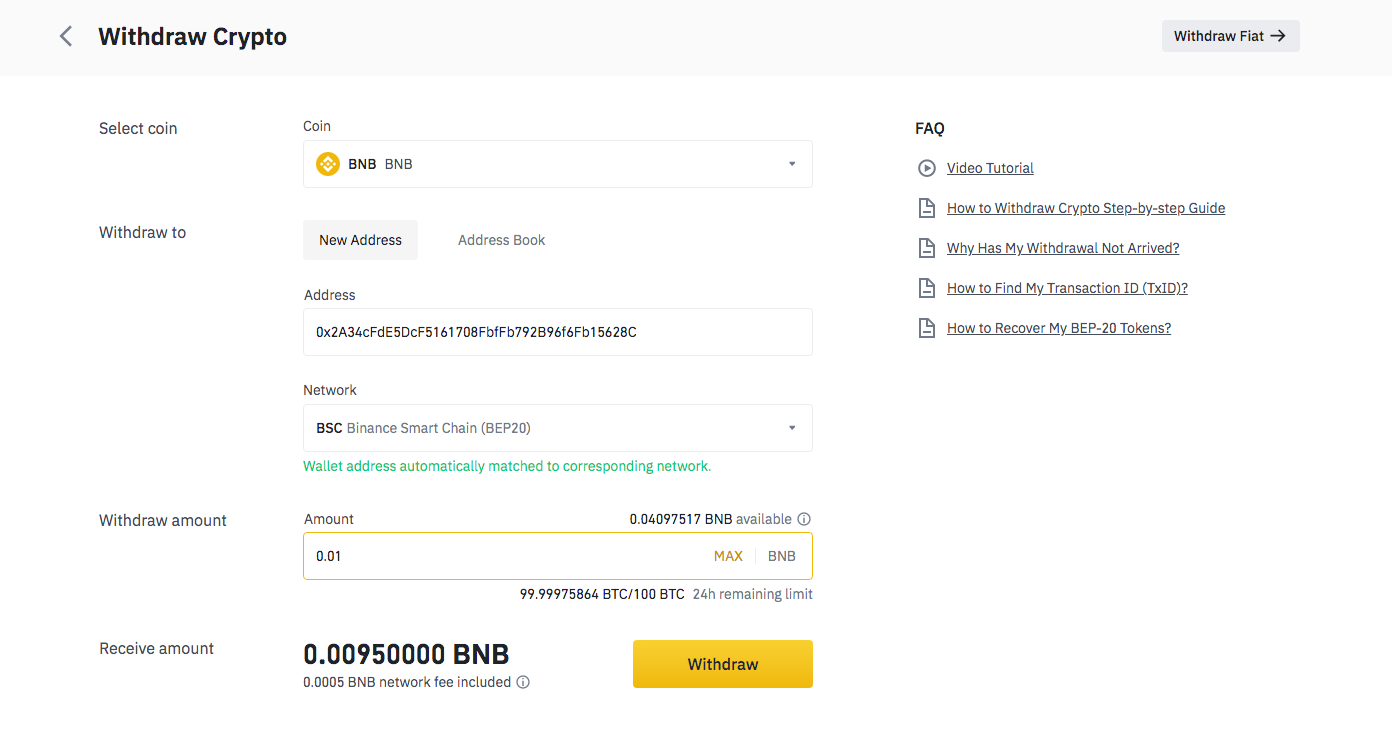The image size is (1392, 737).
Task: Click the BNB unit label in amount field
Action: (782, 556)
